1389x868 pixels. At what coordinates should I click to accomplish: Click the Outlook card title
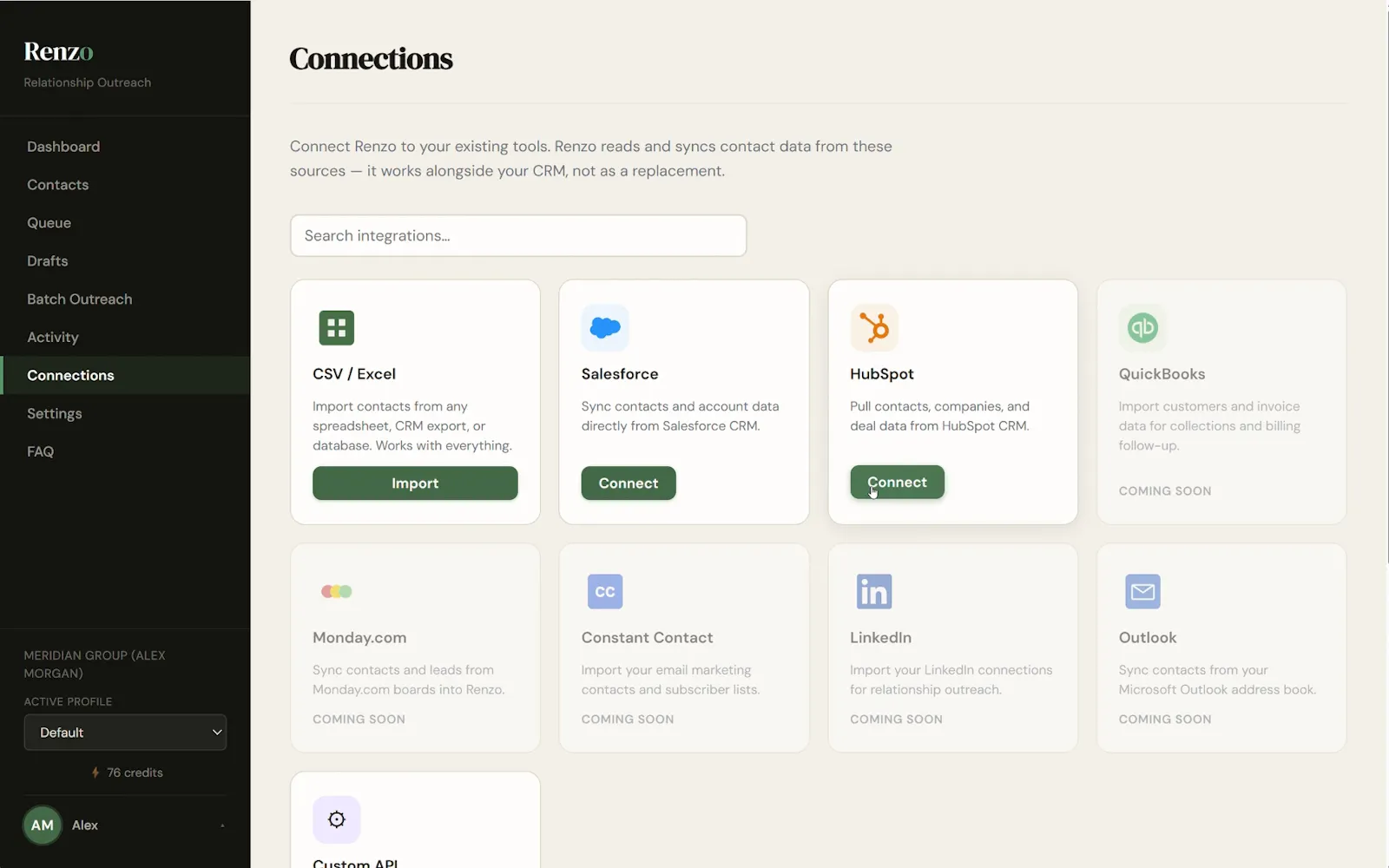coord(1148,638)
